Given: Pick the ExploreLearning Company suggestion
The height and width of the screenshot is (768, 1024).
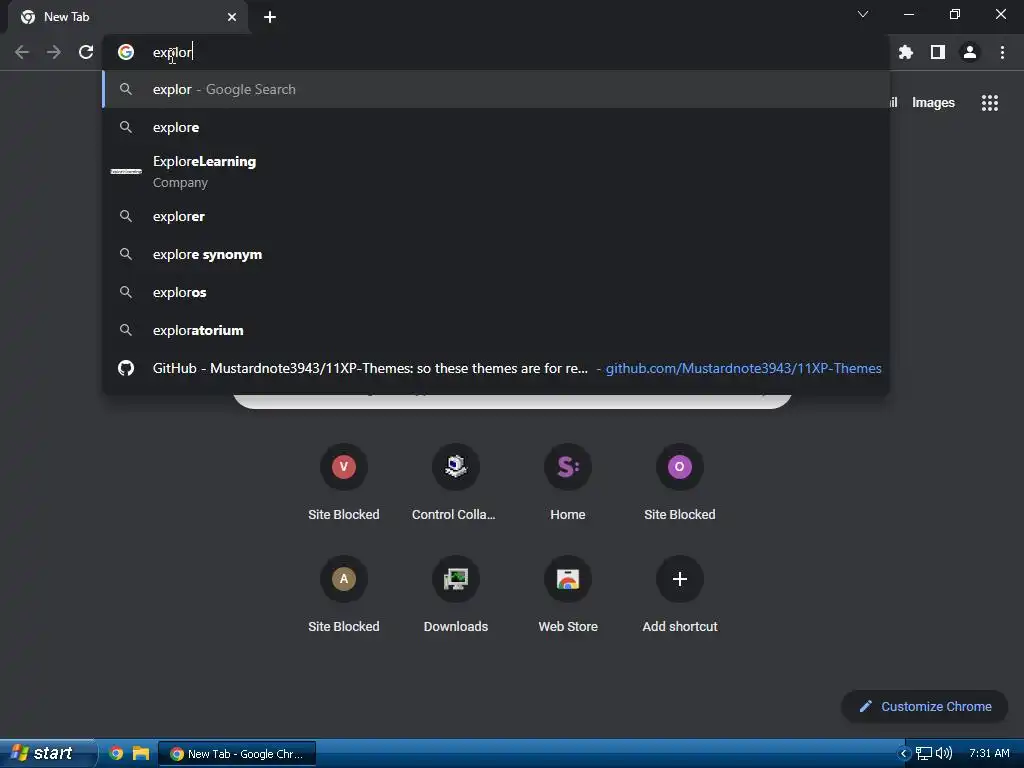Looking at the screenshot, I should [x=496, y=172].
